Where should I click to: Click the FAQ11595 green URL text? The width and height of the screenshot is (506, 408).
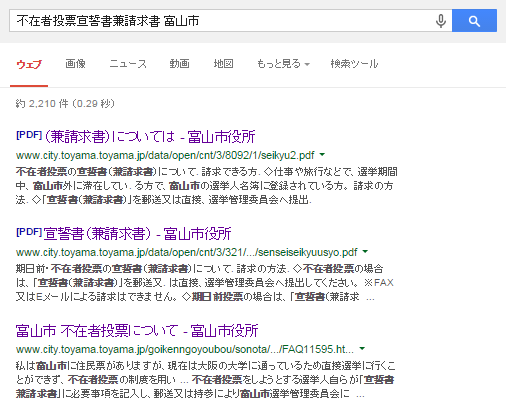185,349
